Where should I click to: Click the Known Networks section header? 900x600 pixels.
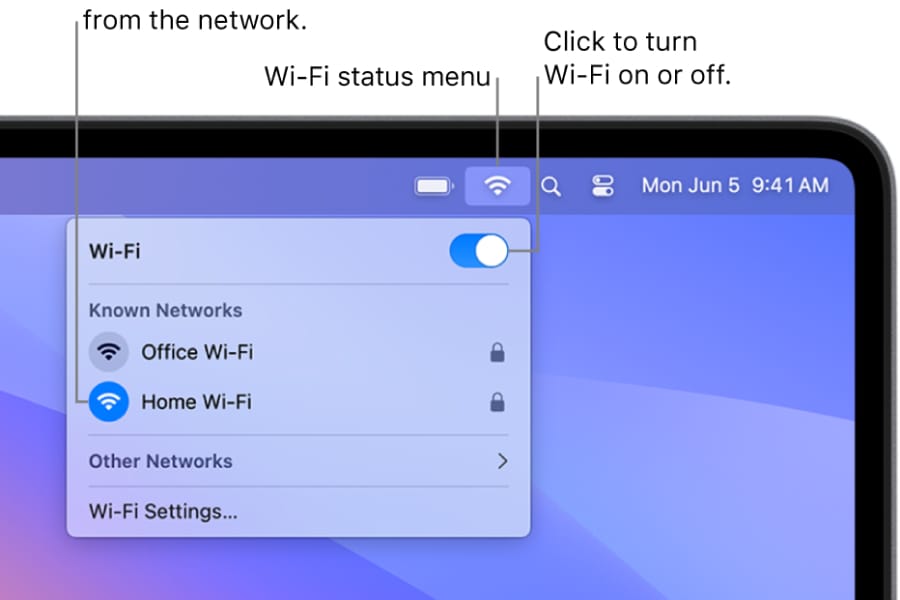click(x=165, y=310)
